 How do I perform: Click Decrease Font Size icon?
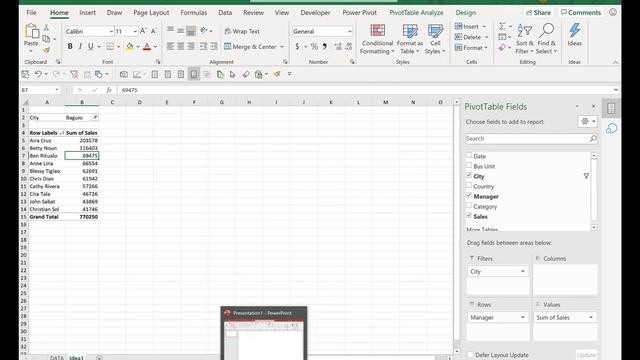coord(153,31)
